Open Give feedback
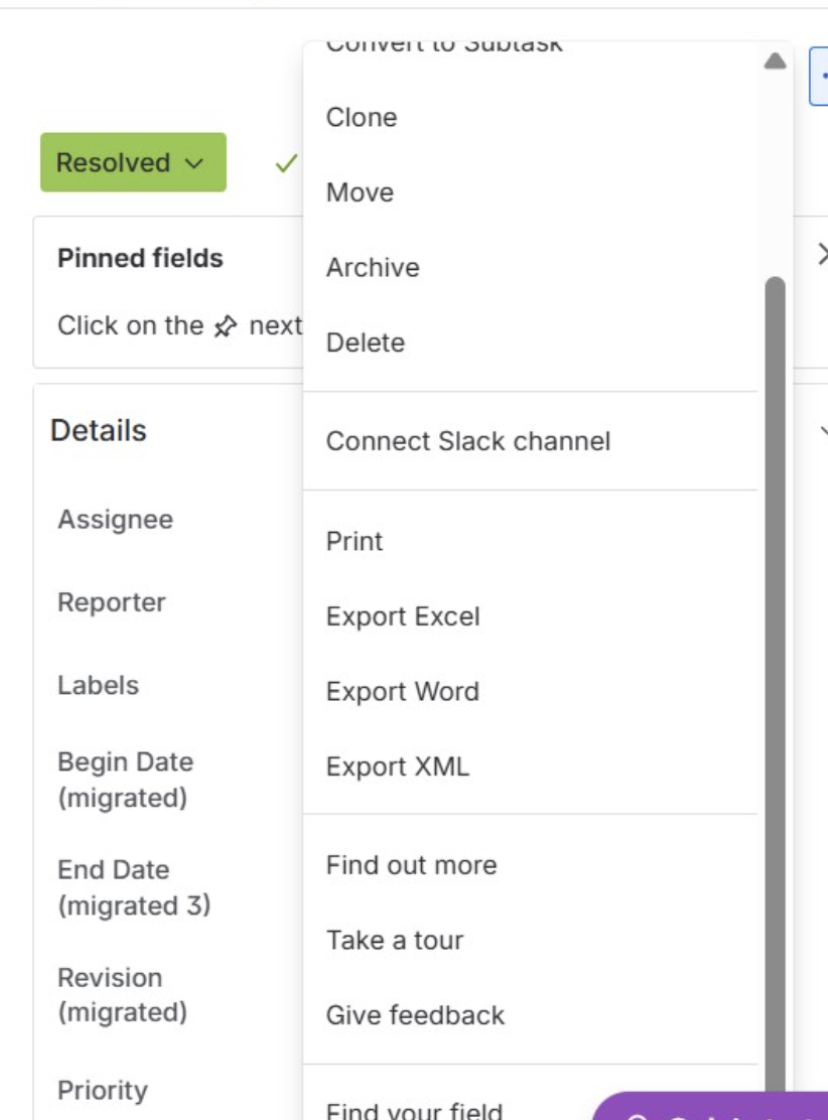Viewport: 828px width, 1120px height. 415,1015
